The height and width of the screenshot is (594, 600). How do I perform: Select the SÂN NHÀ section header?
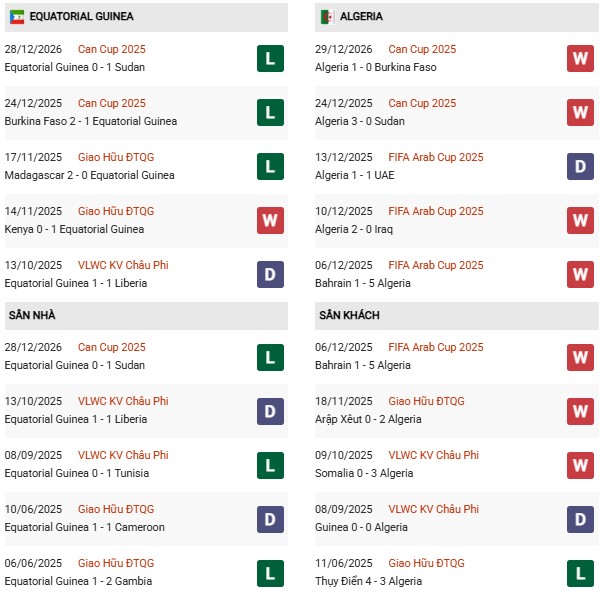coord(32,315)
